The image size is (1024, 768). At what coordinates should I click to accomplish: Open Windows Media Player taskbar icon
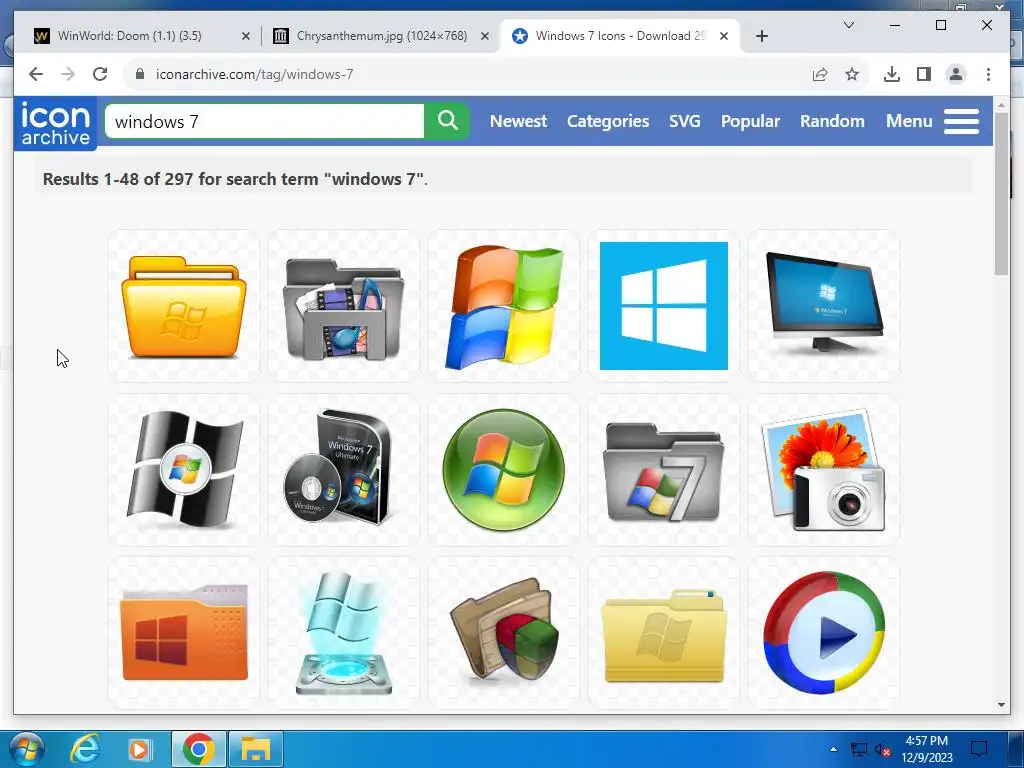tap(138, 749)
